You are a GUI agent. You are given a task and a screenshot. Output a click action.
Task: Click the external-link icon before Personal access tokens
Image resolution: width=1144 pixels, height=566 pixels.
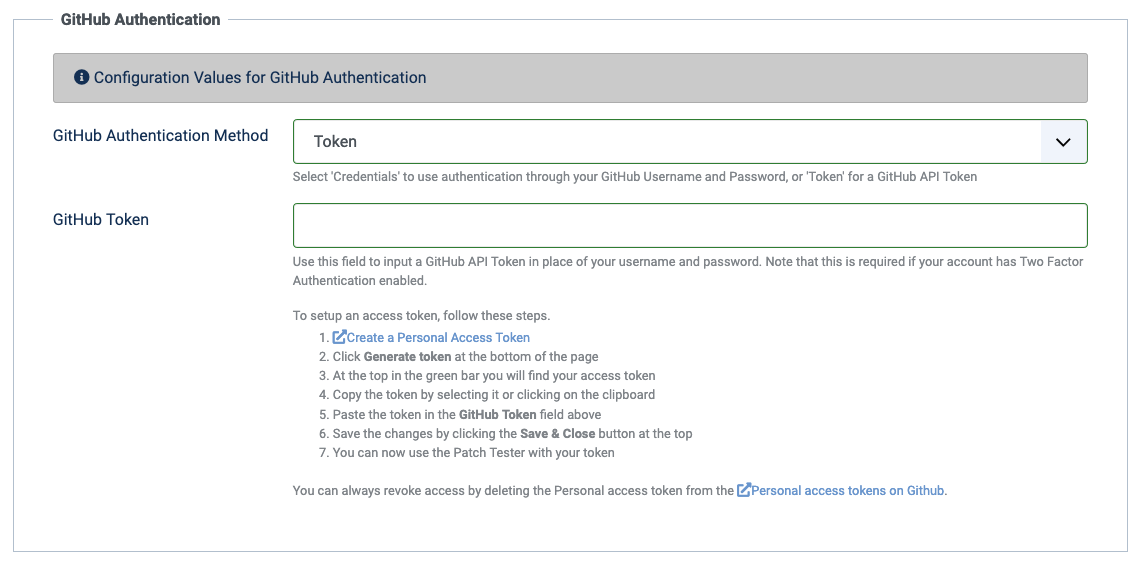744,490
